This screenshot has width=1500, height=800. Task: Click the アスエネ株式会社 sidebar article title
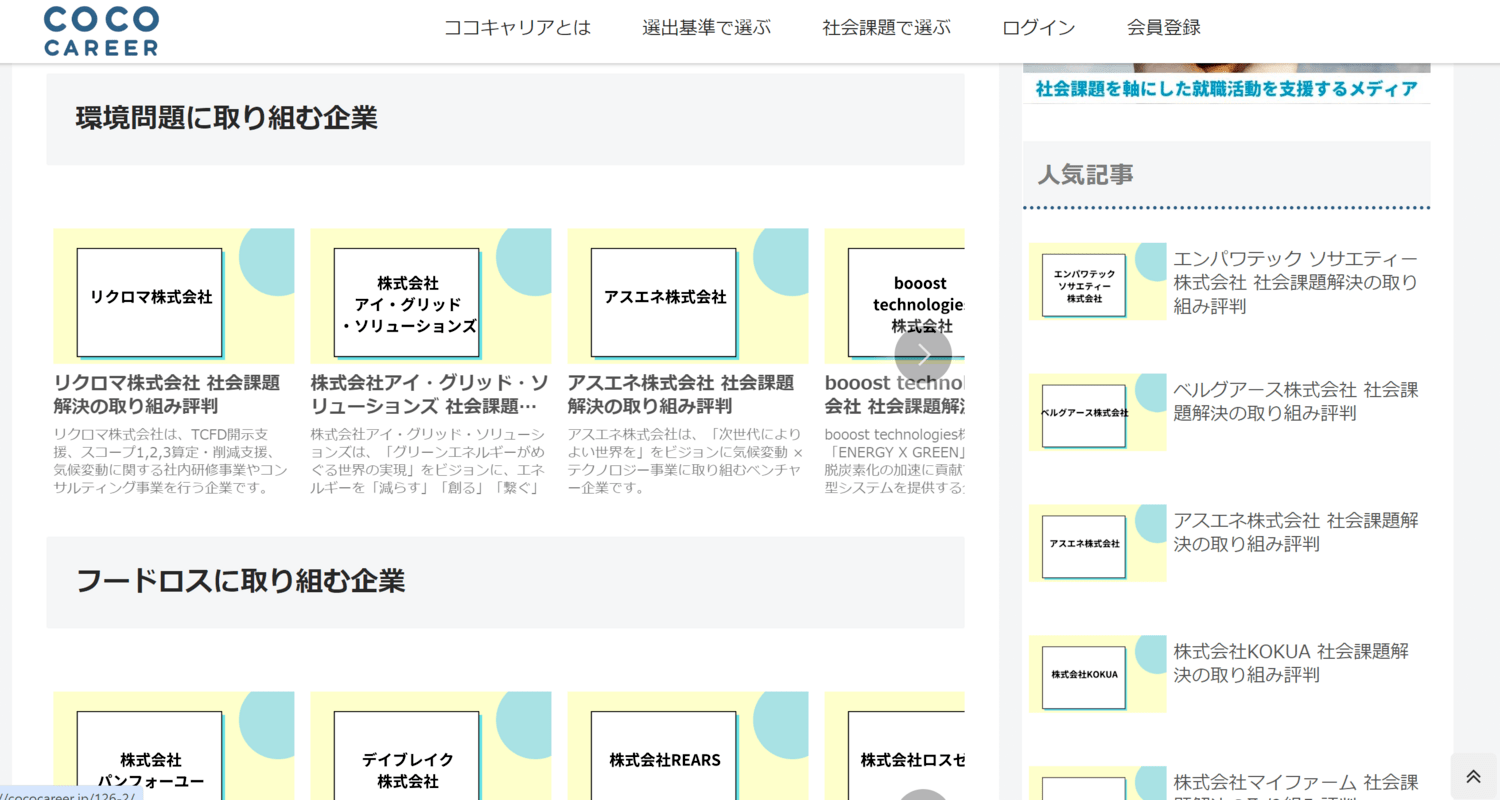tap(1295, 532)
